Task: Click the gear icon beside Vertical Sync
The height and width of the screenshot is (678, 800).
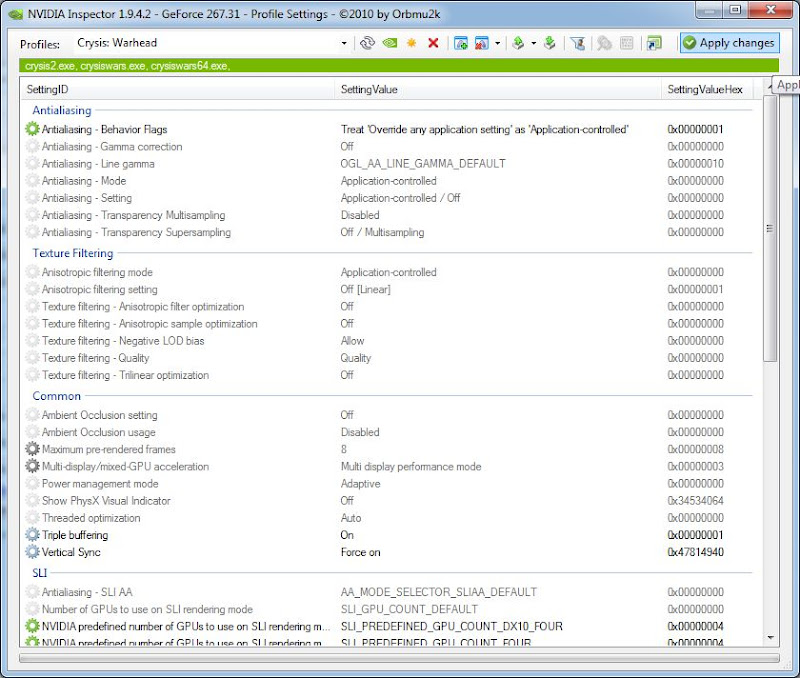Action: (x=32, y=552)
